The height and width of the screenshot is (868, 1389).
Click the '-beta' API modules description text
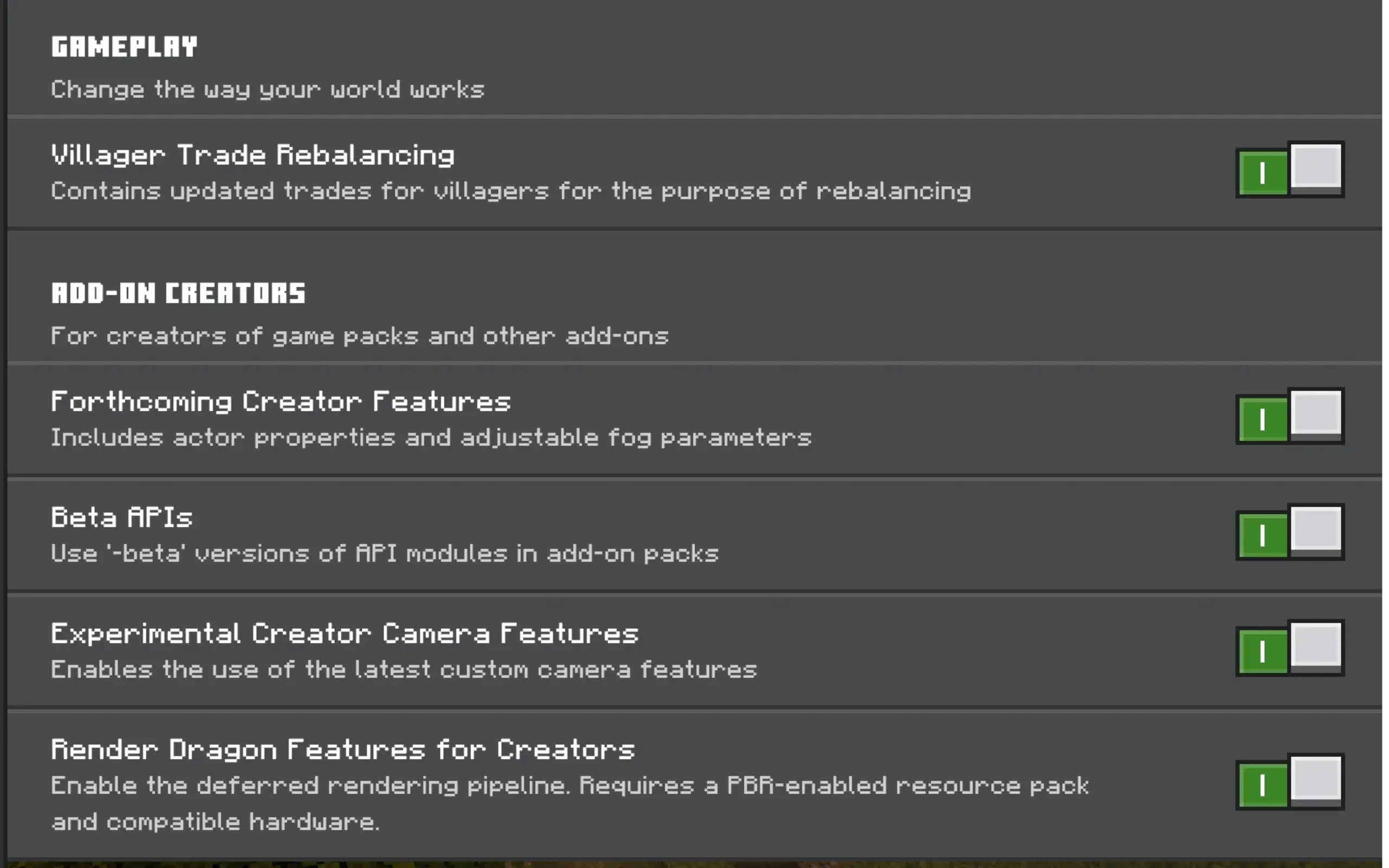(x=385, y=554)
